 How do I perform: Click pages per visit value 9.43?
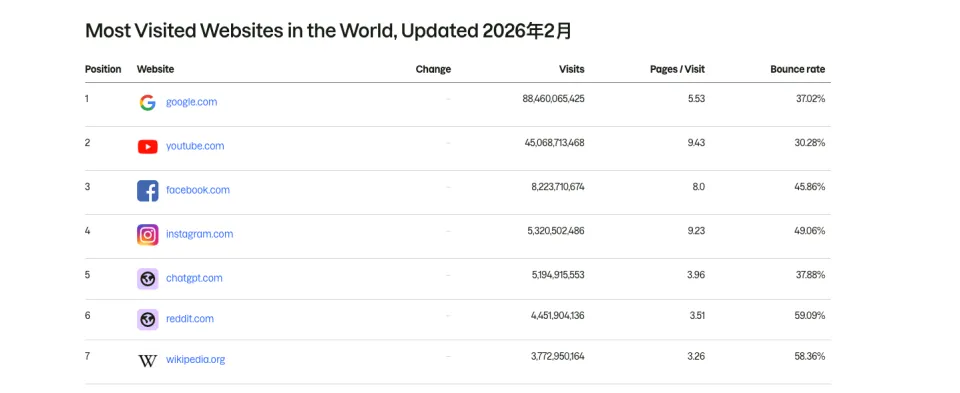pyautogui.click(x=697, y=143)
